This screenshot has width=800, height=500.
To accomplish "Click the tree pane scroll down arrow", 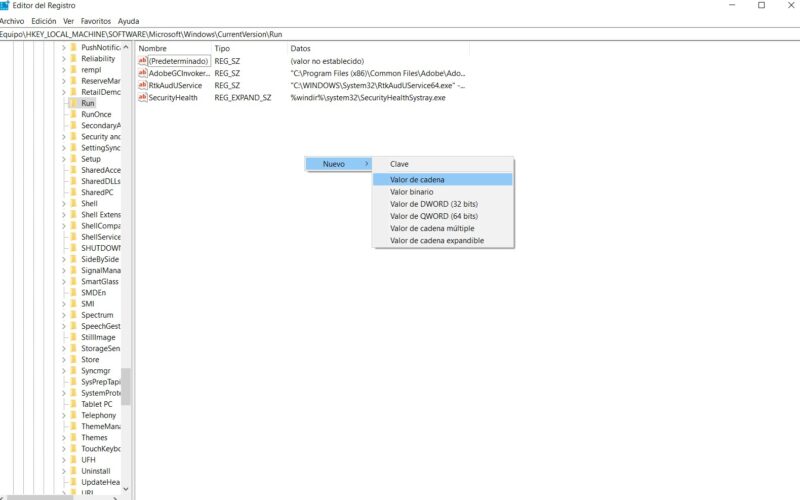I will pos(126,489).
